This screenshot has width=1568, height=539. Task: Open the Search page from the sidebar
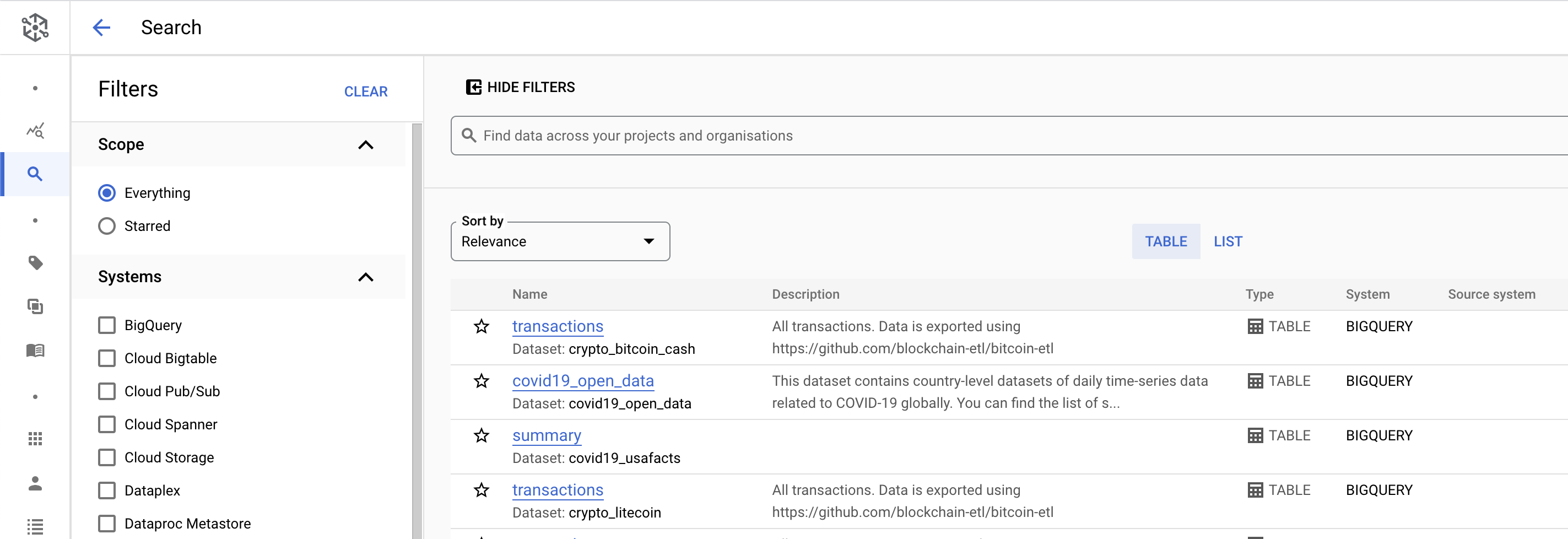click(x=35, y=174)
